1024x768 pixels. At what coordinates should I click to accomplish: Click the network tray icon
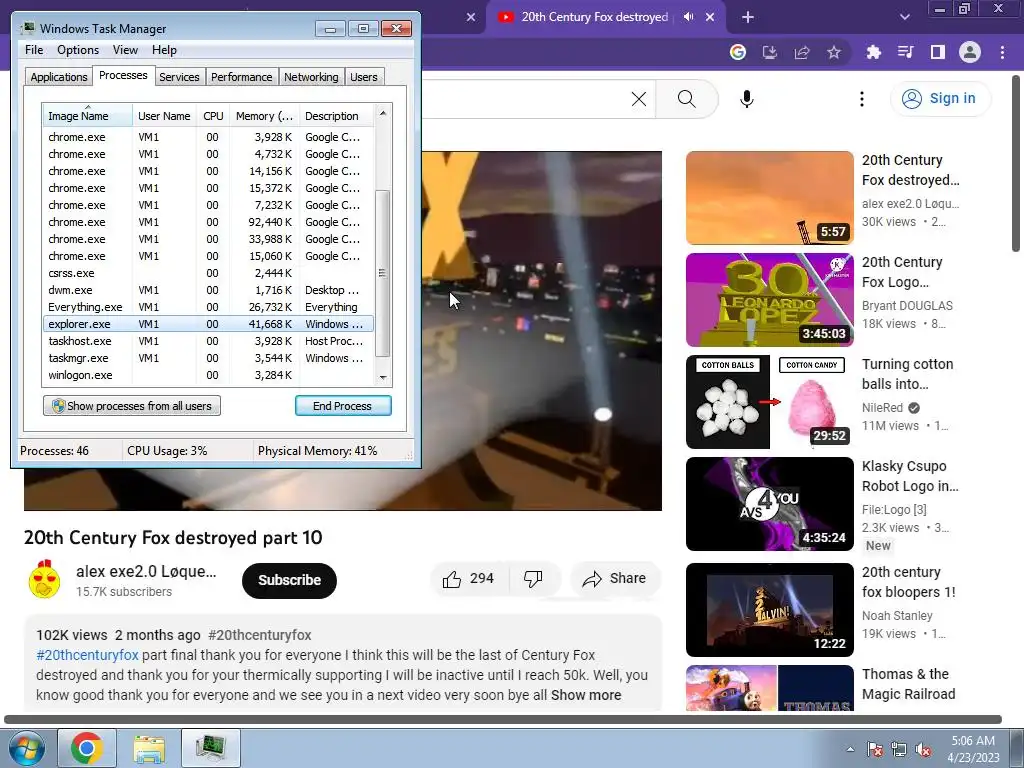(899, 749)
